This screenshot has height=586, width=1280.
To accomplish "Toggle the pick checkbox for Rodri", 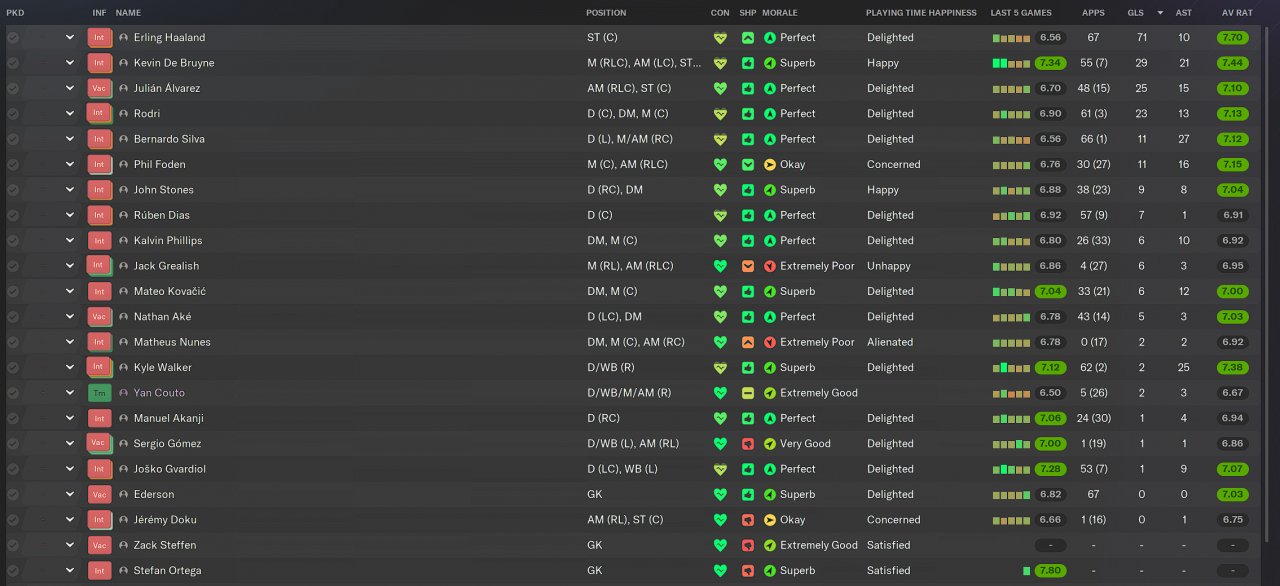I will (x=13, y=114).
